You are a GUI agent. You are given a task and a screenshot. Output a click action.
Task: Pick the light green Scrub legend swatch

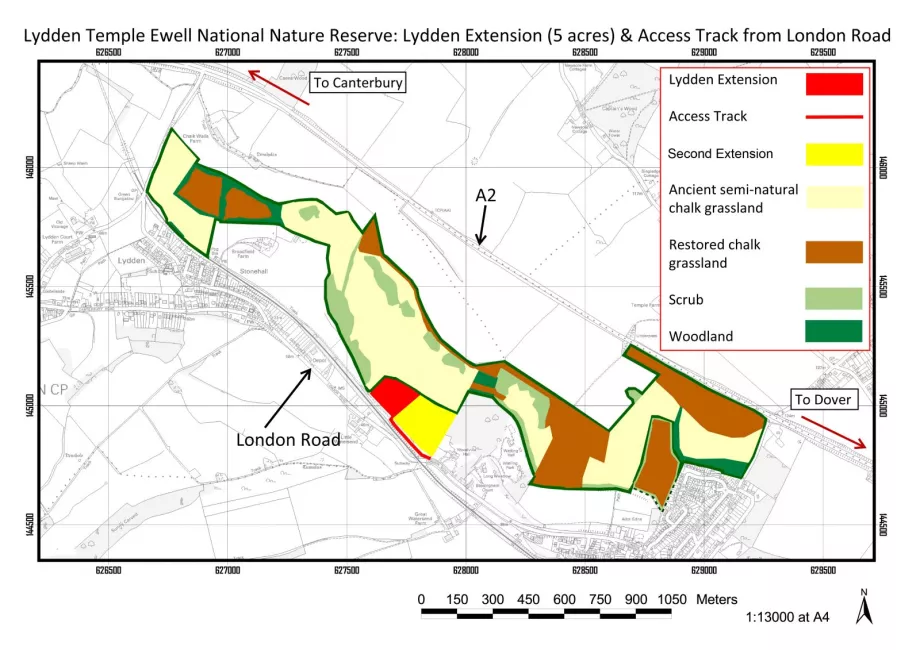[833, 299]
